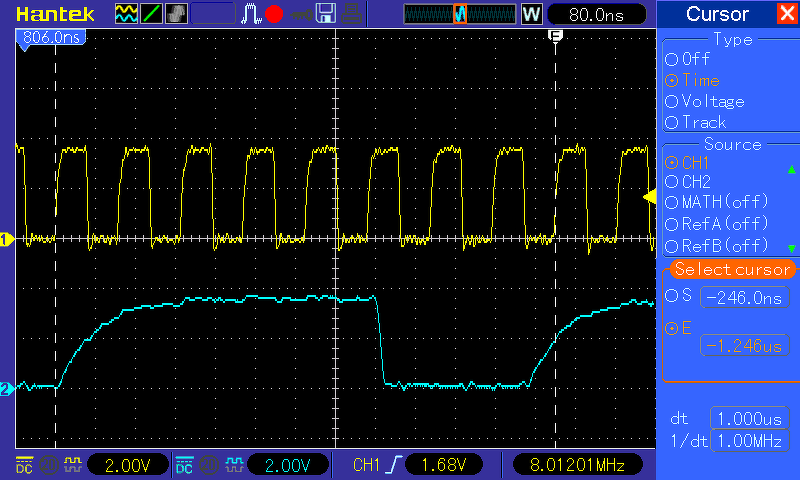Viewport: 800px width, 480px height.
Task: Click the red record/stop circle
Action: [x=274, y=14]
